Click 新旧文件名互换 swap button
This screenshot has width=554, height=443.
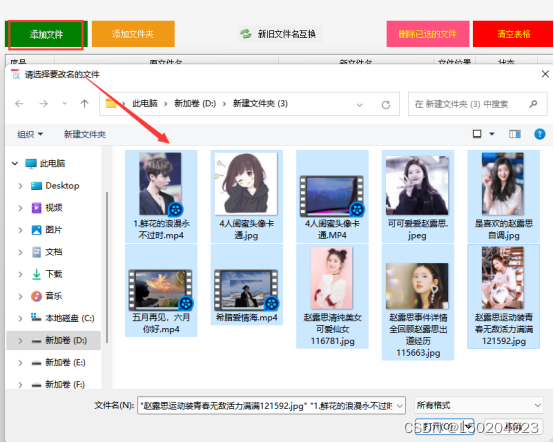[280, 34]
